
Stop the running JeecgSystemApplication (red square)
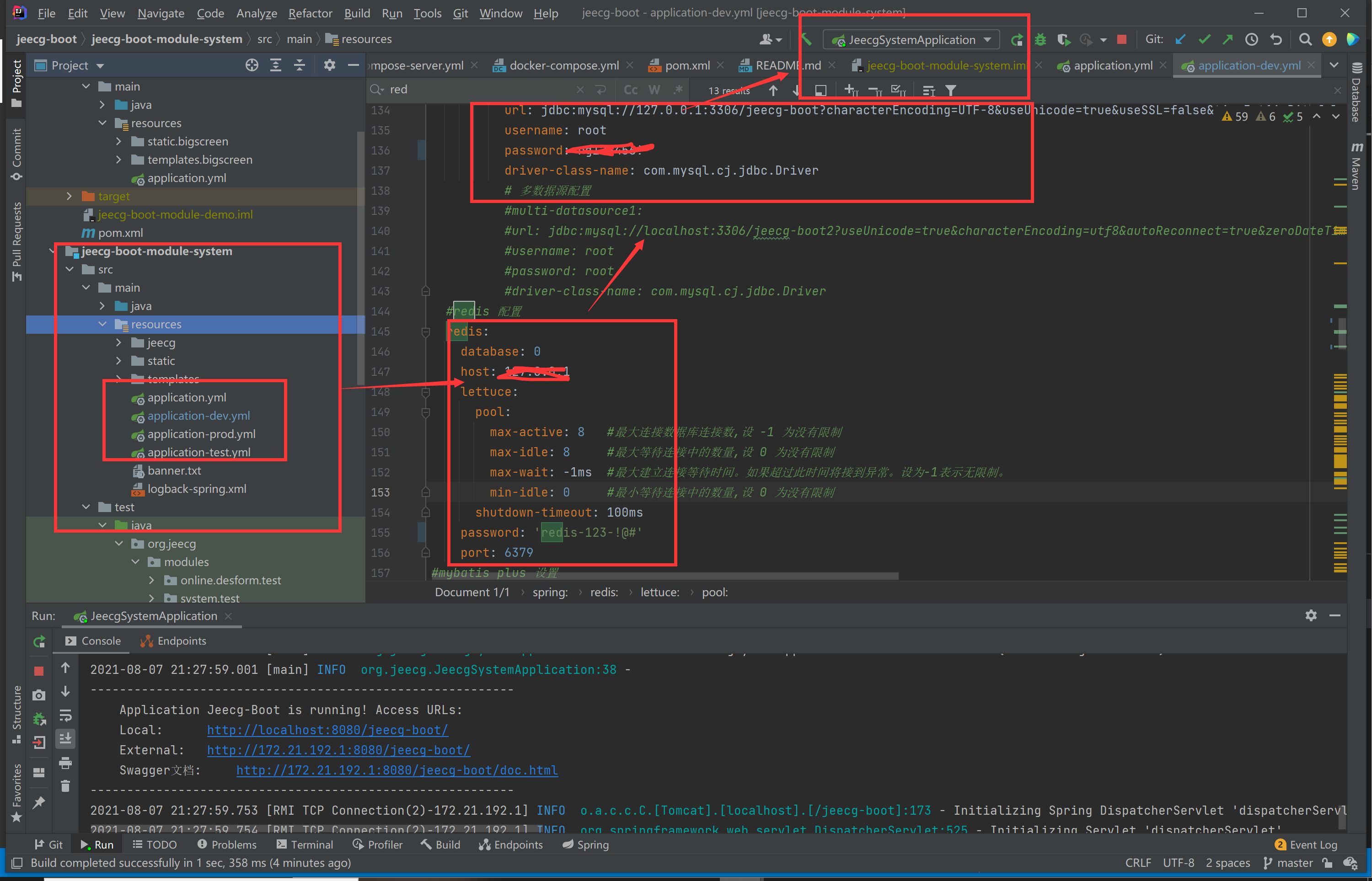point(1121,39)
